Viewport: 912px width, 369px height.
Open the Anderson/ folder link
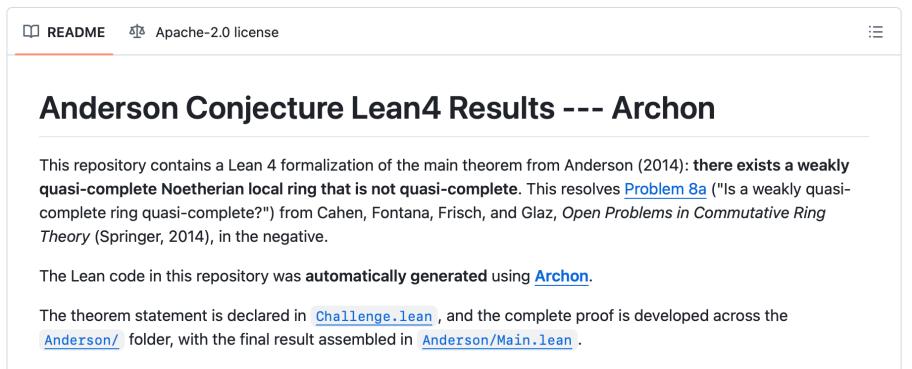[81, 340]
